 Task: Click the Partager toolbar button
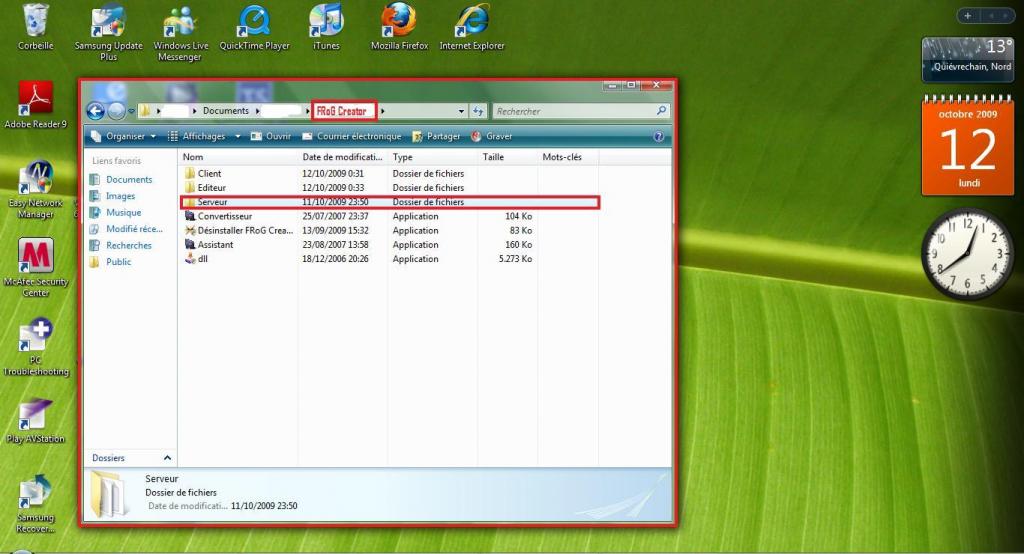click(436, 137)
